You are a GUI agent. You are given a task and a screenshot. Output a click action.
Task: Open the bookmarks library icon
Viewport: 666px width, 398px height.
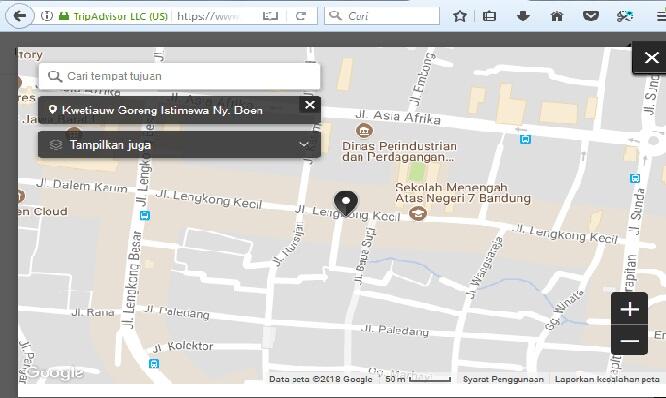[489, 16]
